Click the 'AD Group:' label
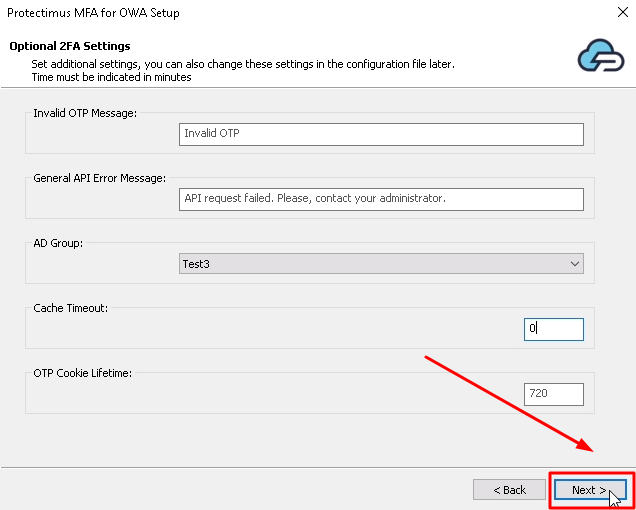The height and width of the screenshot is (510, 636). [x=58, y=243]
